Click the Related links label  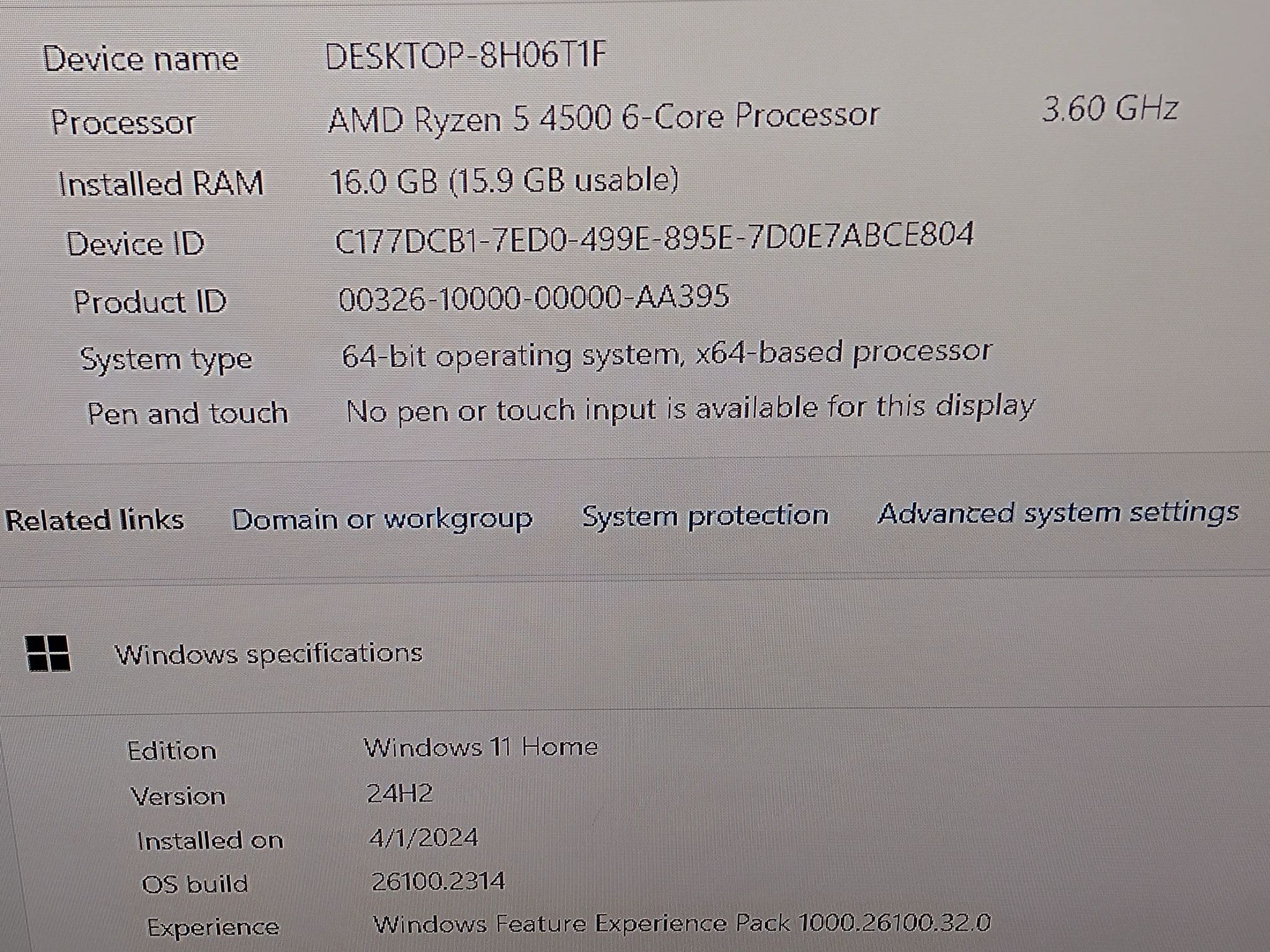coord(94,521)
